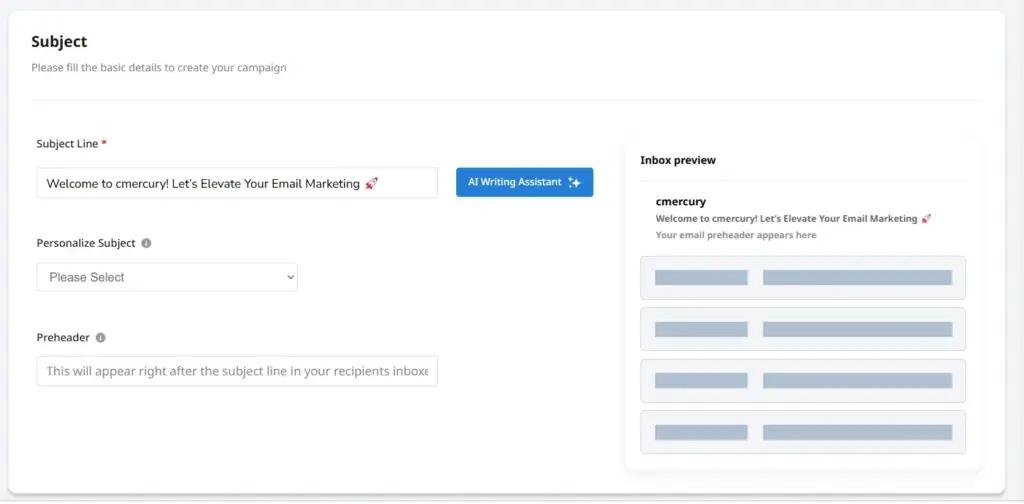1024x504 pixels.
Task: Click the Please Select dropdown arrow
Action: (x=291, y=277)
